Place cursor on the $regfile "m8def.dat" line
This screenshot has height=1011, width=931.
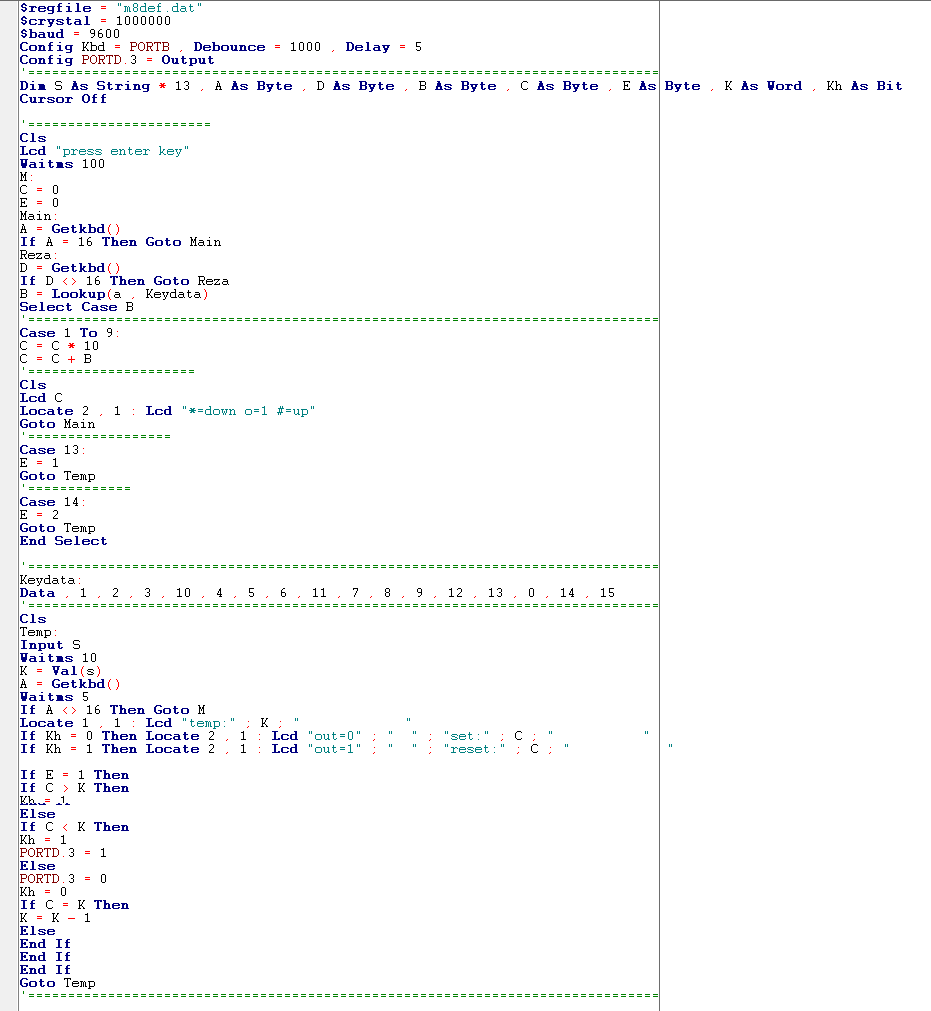[x=112, y=8]
